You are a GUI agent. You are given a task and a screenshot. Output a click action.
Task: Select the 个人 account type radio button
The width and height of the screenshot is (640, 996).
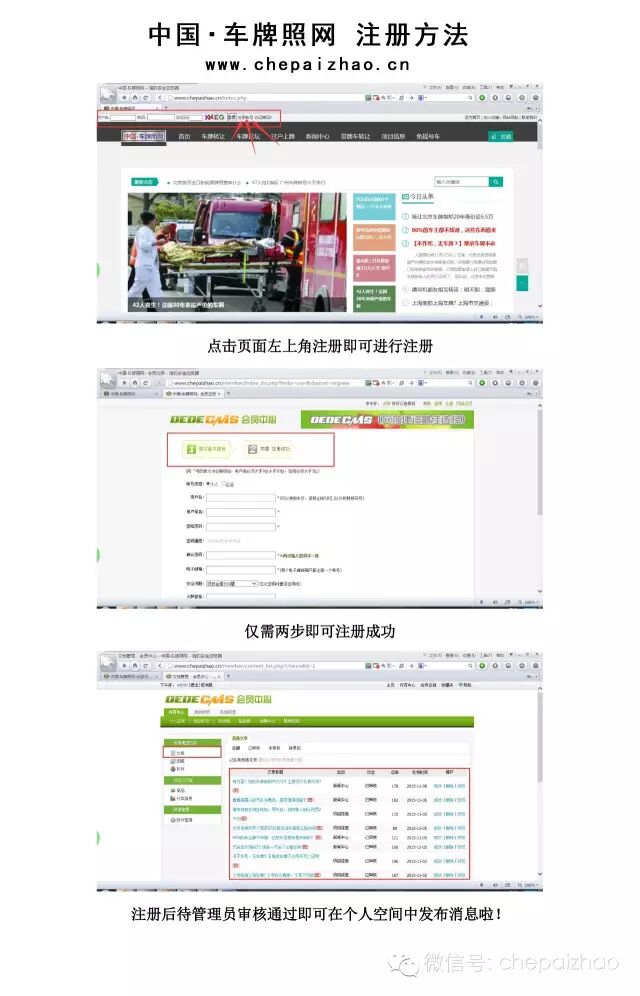[209, 484]
